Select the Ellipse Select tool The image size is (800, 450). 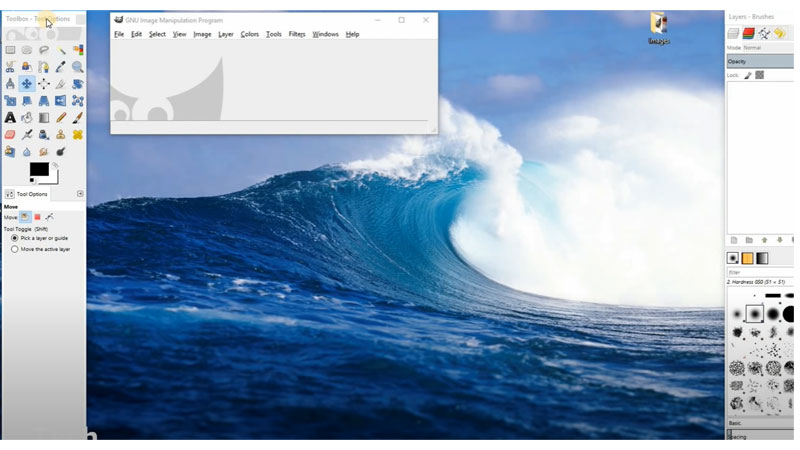pos(27,50)
